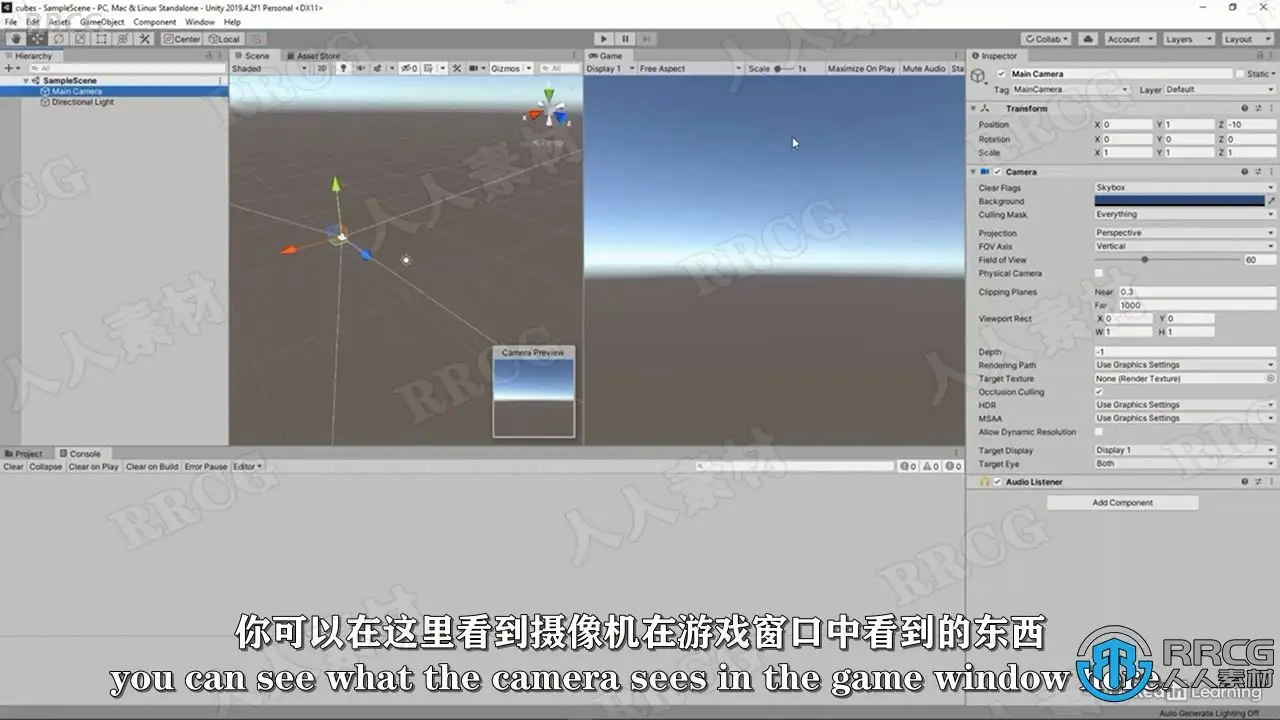Open custom editor tools wrench icon
The image size is (1280, 720).
144,39
